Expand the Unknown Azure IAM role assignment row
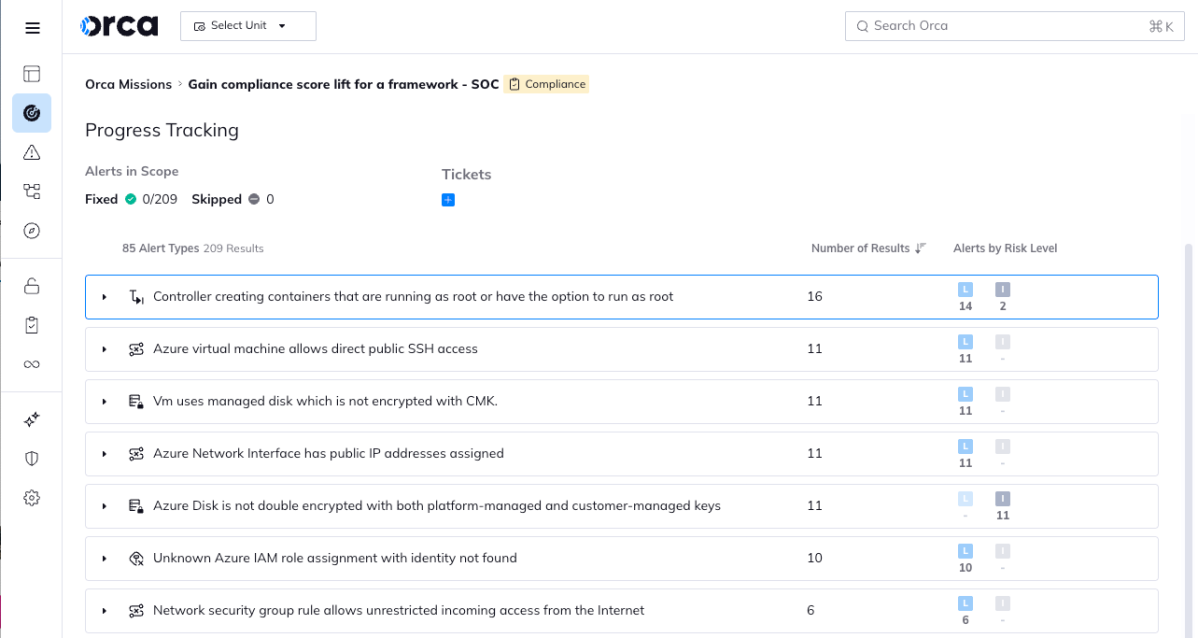 (104, 558)
